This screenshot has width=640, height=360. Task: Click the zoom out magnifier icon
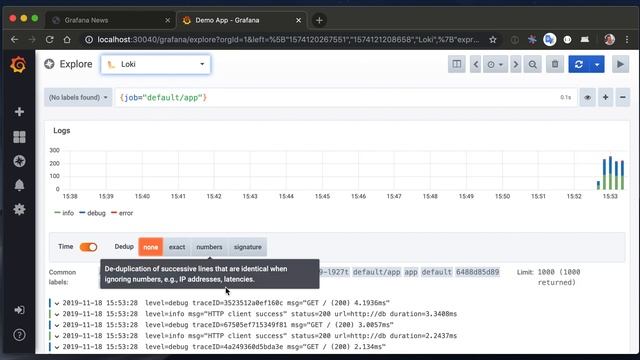click(x=533, y=64)
